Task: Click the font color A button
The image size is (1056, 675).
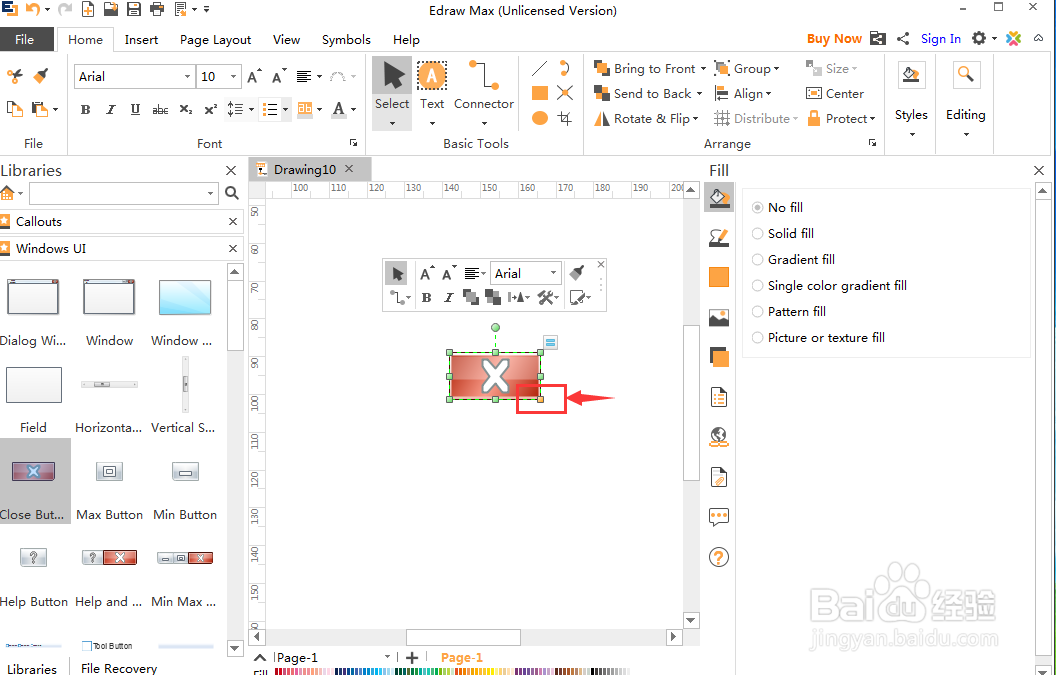Action: [x=339, y=109]
